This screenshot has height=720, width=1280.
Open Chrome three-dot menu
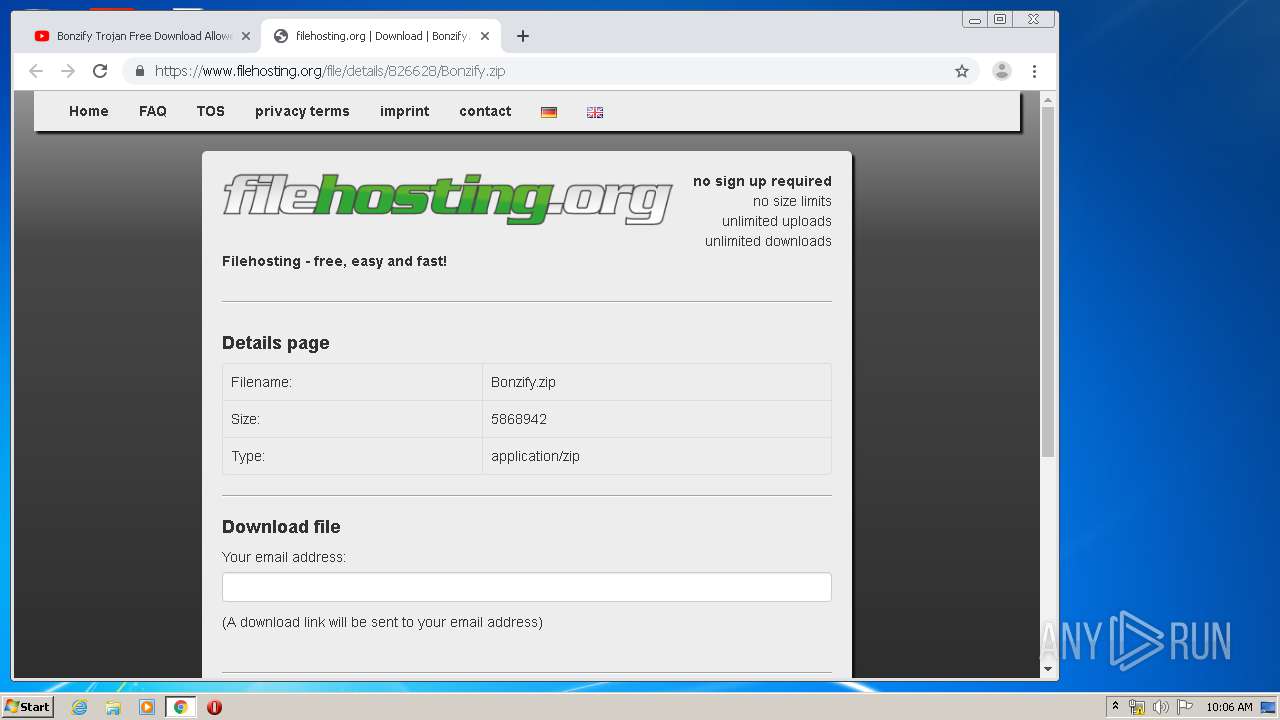tap(1035, 71)
